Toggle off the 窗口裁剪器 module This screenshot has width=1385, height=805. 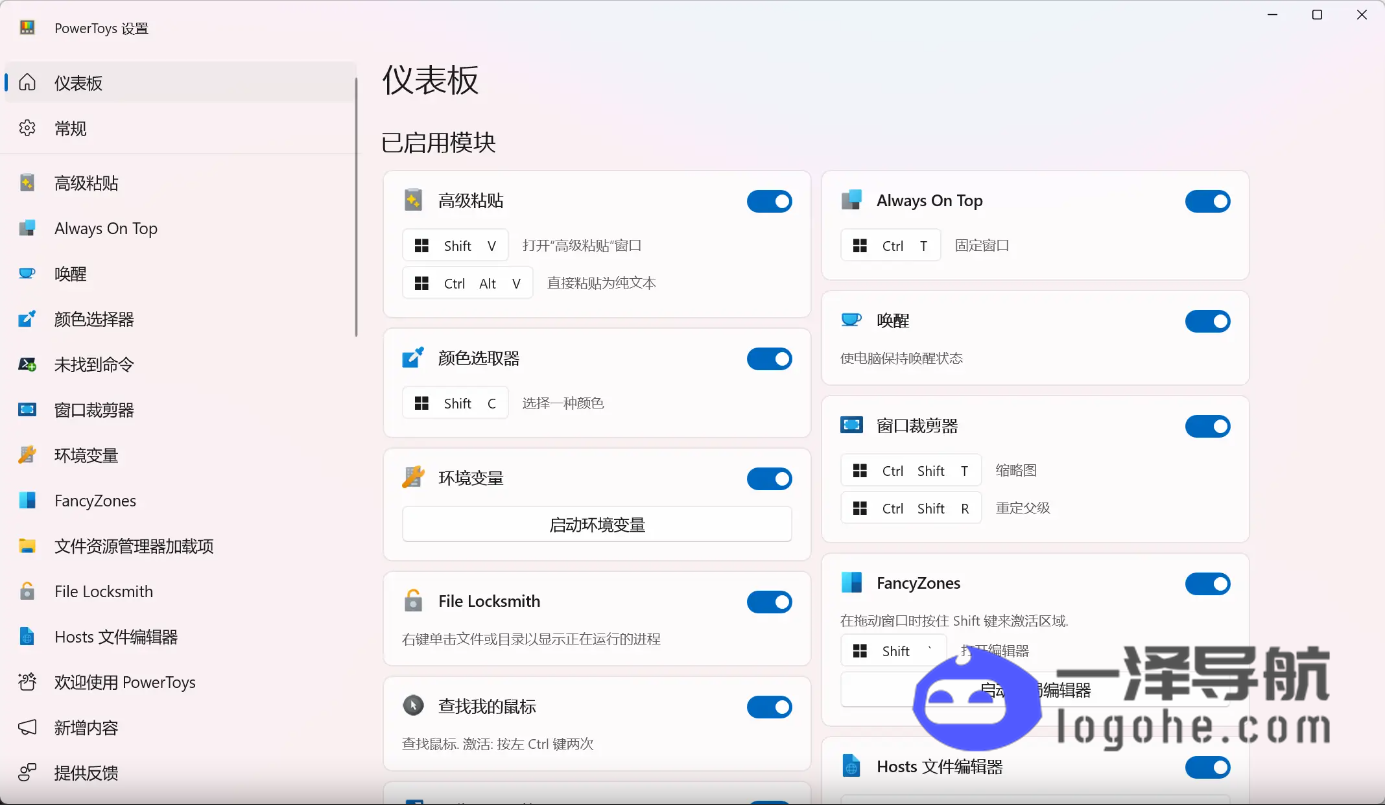(x=1208, y=426)
